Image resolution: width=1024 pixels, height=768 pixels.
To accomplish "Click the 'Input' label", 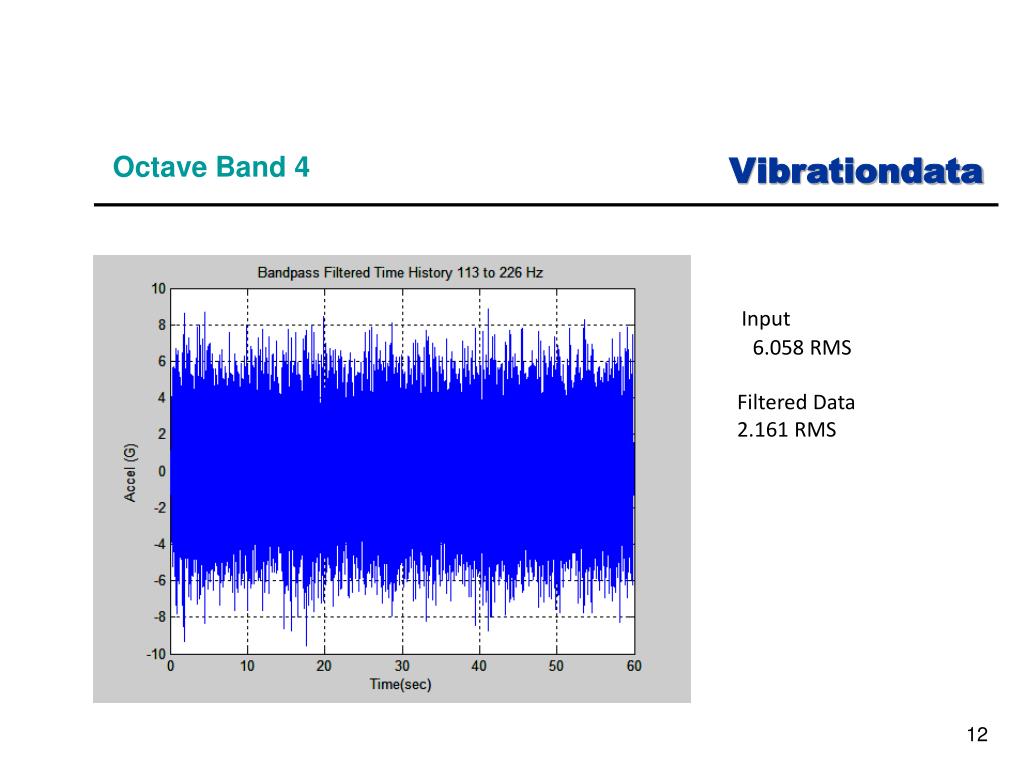I will [765, 319].
